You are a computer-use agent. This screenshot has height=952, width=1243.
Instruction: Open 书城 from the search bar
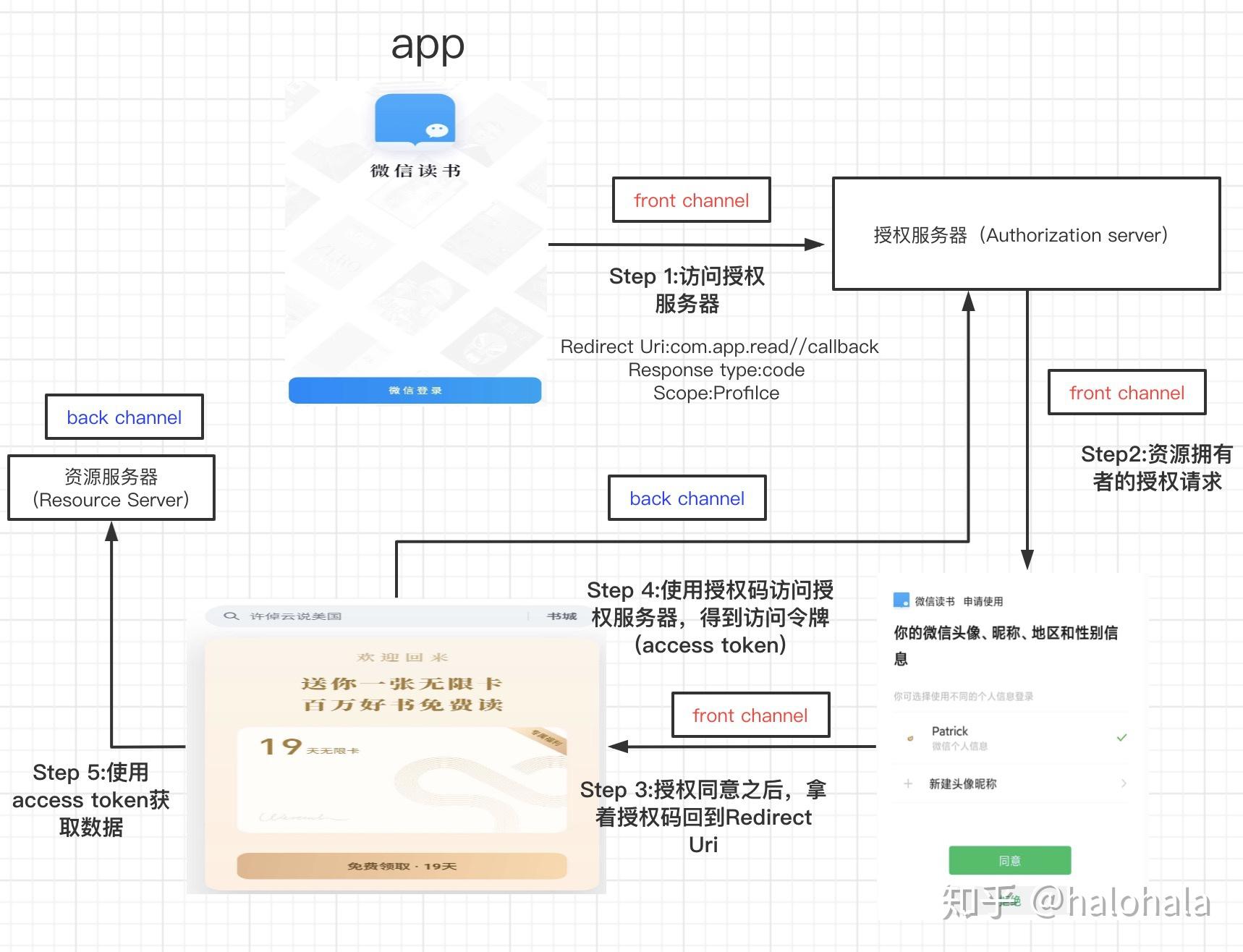(561, 616)
